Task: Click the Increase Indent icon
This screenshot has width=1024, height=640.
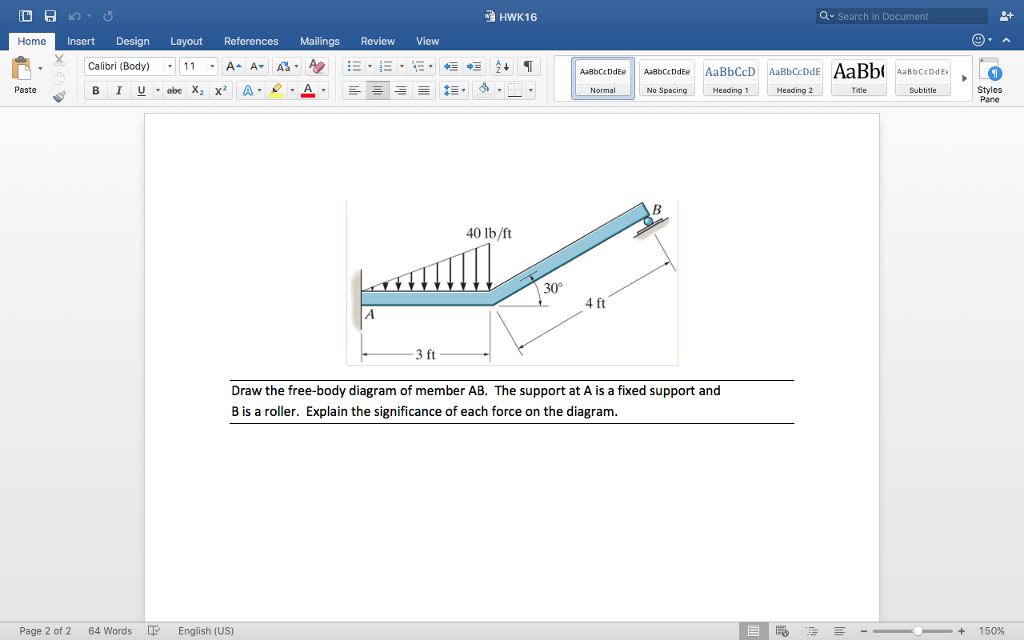Action: [x=476, y=66]
